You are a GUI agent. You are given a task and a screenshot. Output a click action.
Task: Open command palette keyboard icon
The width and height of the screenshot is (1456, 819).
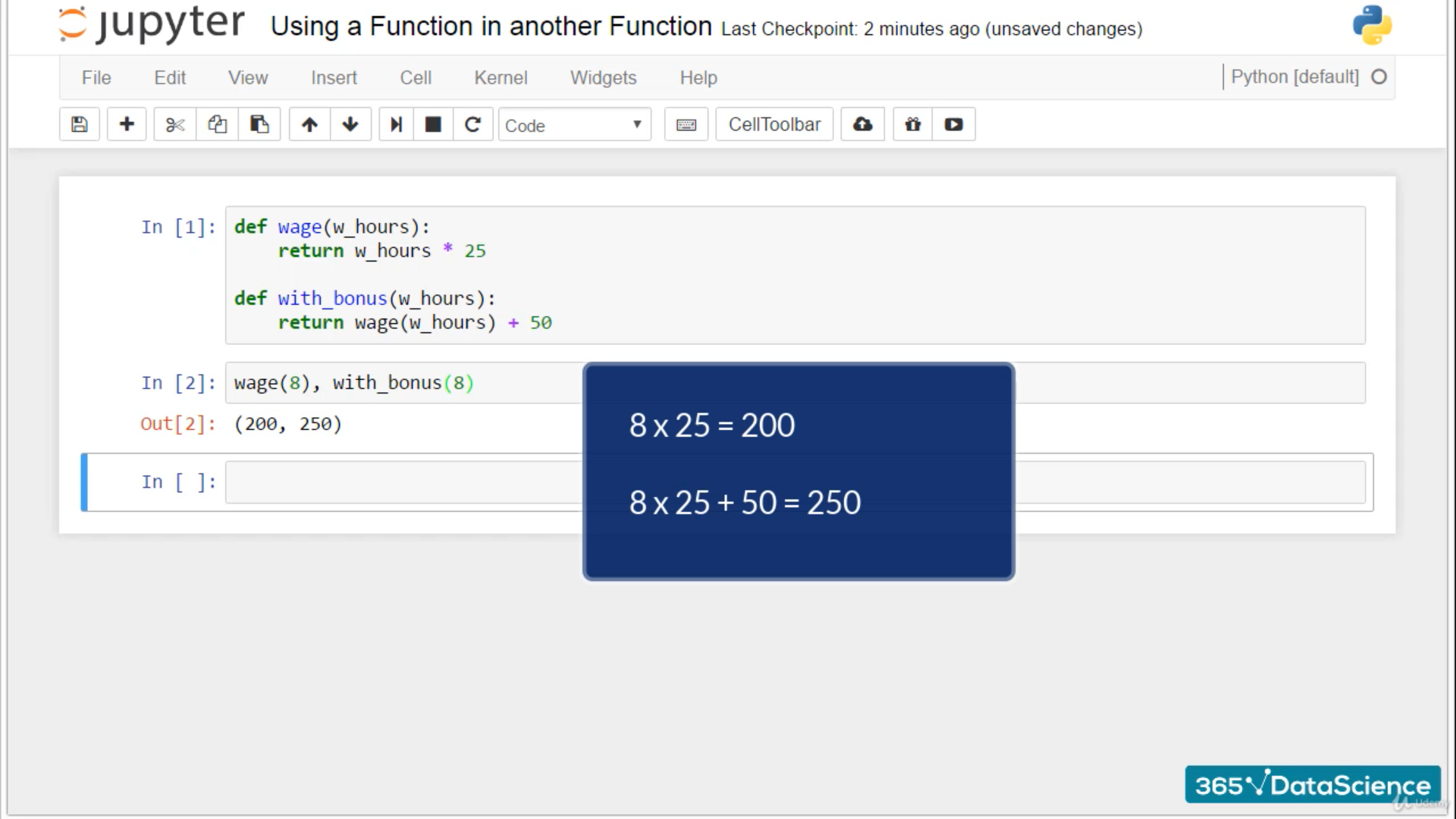coord(686,124)
